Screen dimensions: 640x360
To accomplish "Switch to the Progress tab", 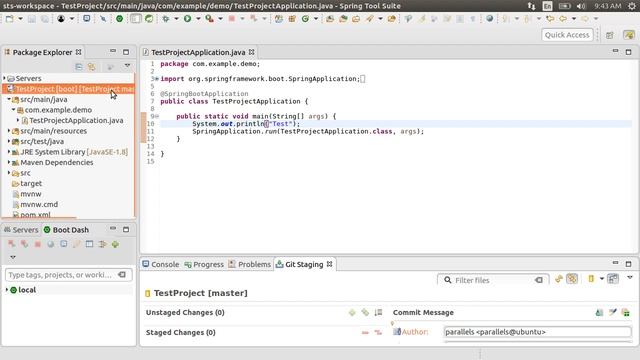I will (x=204, y=264).
